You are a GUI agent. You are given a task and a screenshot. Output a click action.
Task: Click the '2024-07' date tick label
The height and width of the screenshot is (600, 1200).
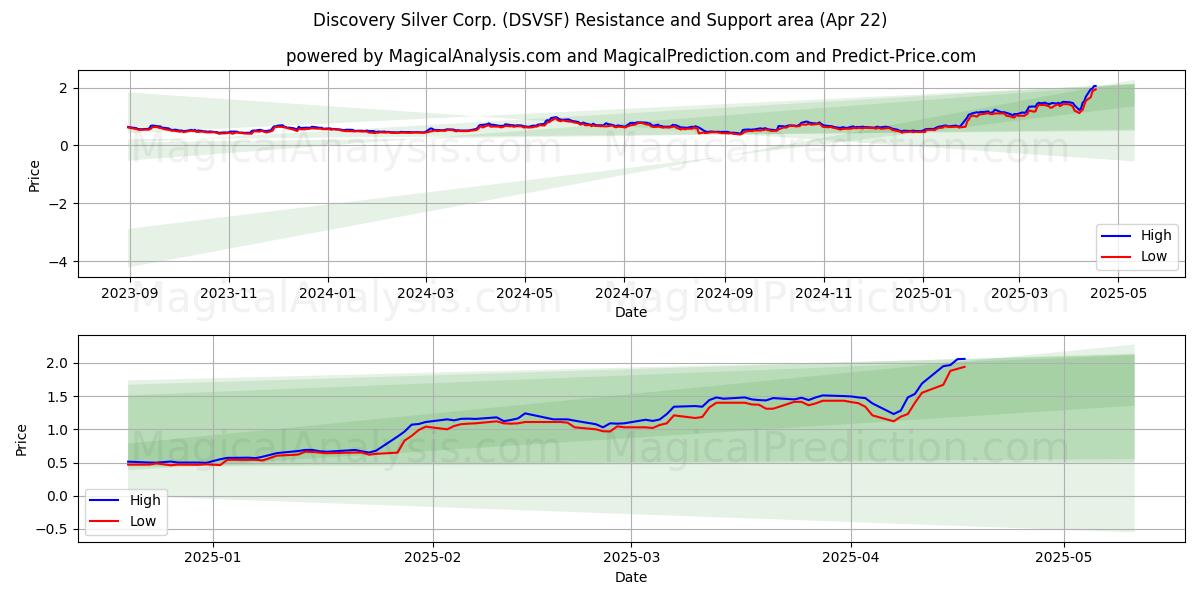pos(624,293)
